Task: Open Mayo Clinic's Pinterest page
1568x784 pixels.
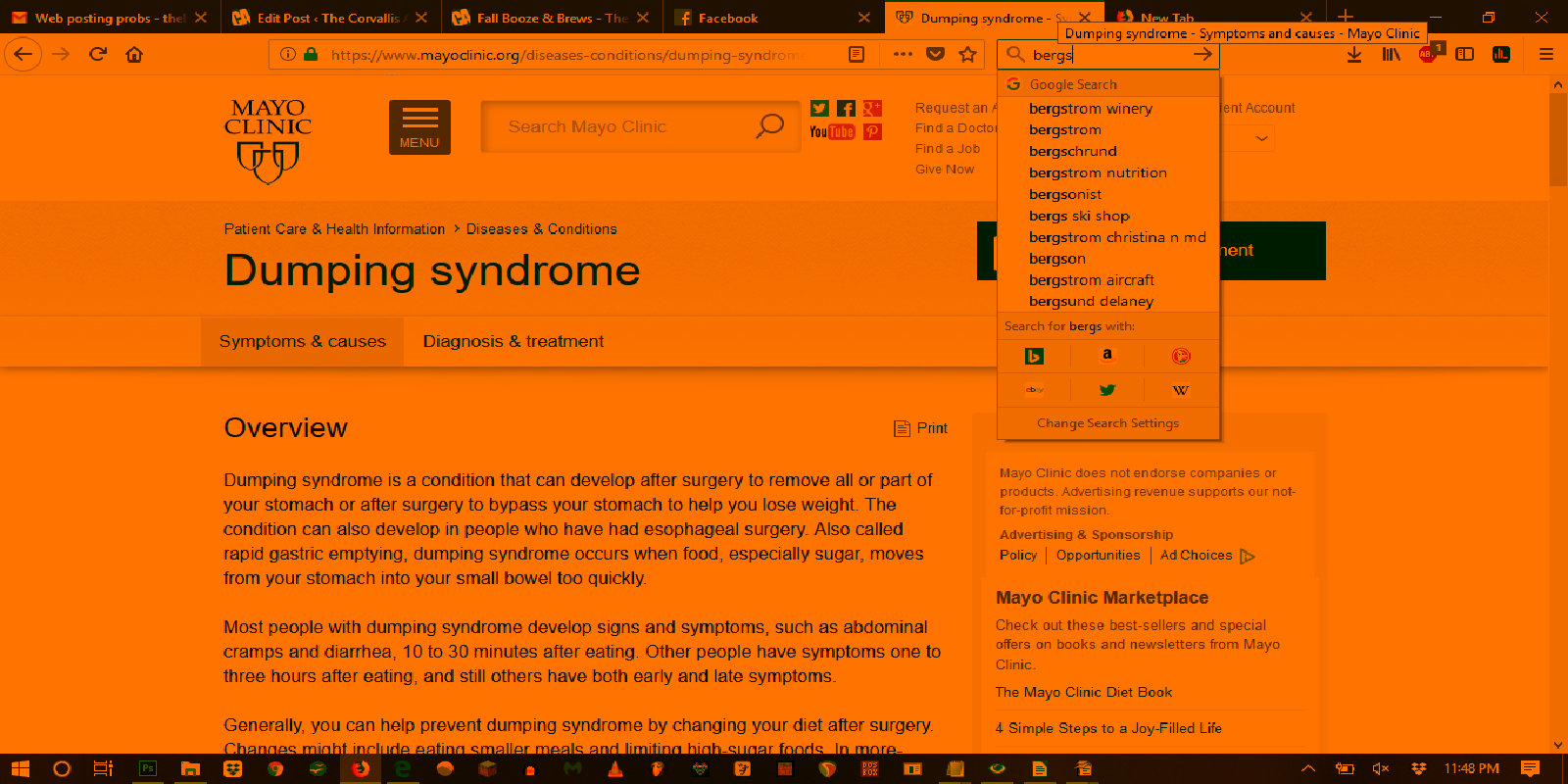Action: 872,132
